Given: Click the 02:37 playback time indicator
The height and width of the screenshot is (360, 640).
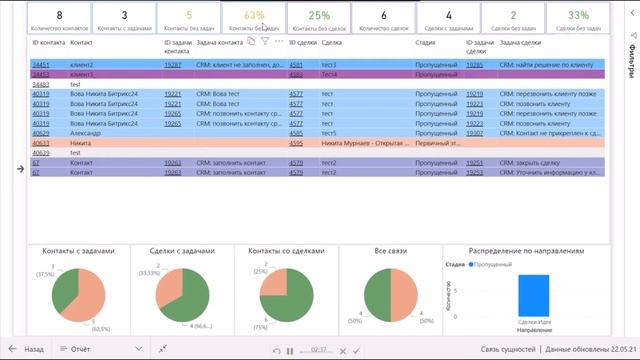Looking at the screenshot, I should 318,350.
